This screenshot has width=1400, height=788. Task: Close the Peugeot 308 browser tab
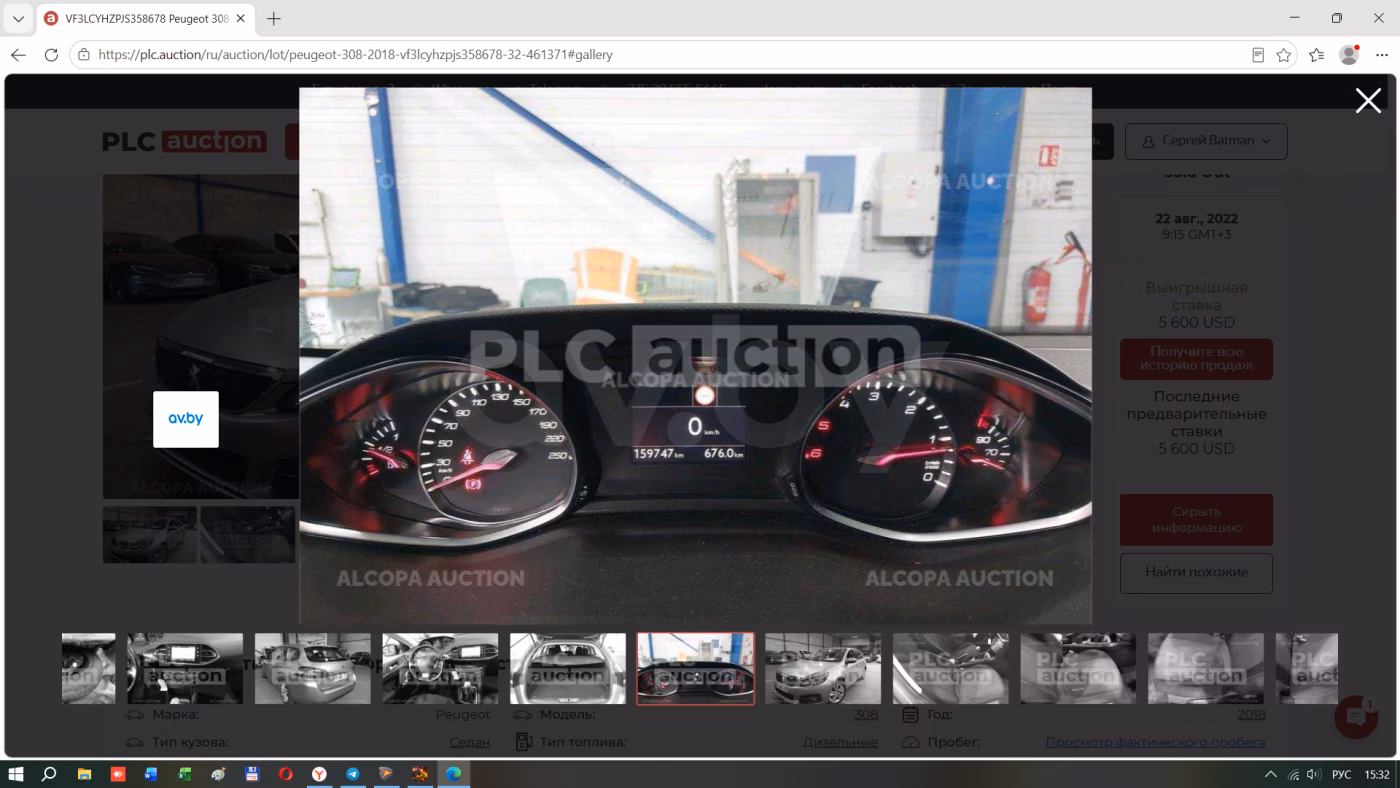click(x=241, y=18)
